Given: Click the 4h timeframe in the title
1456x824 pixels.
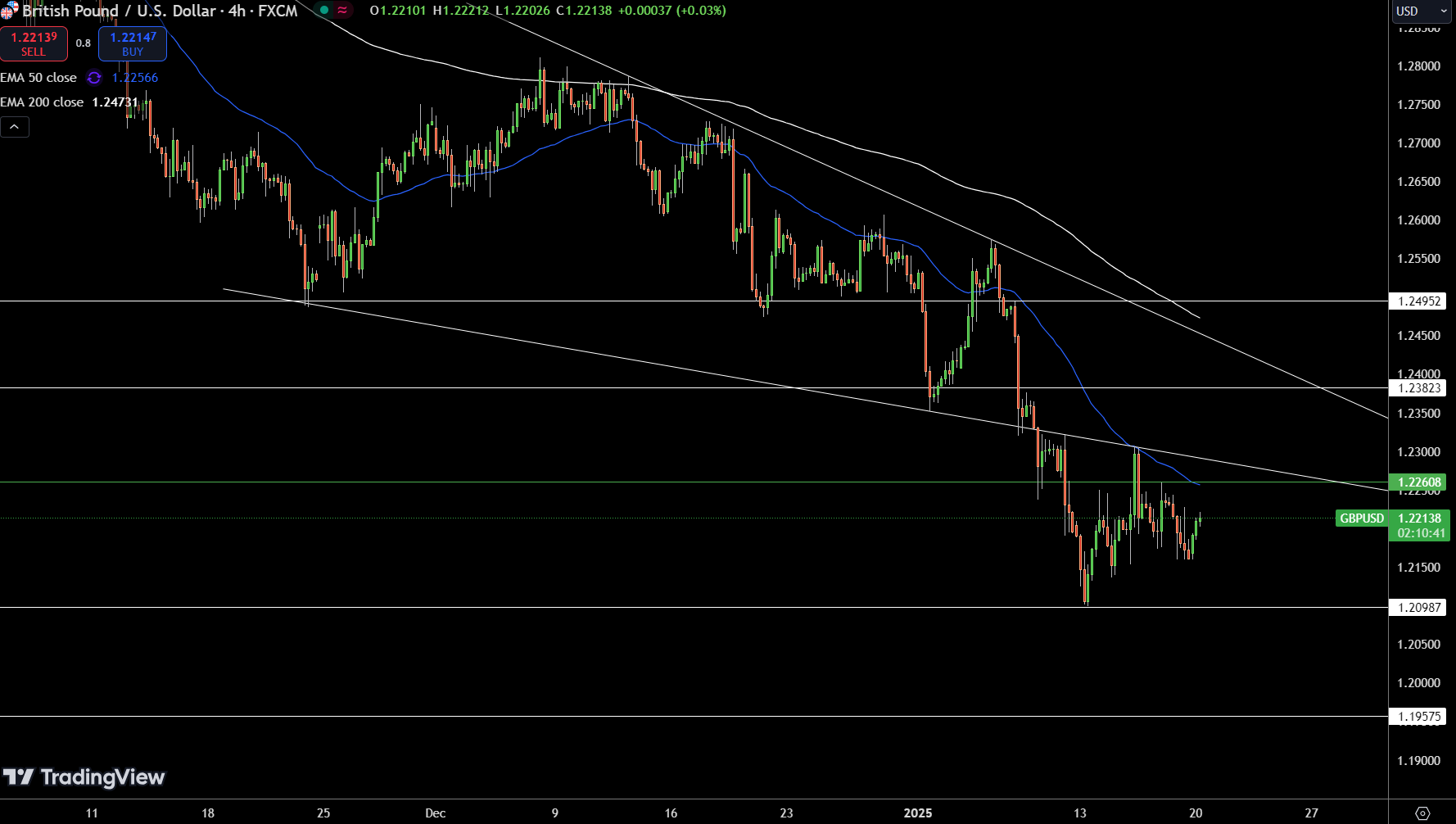Looking at the screenshot, I should coord(237,11).
